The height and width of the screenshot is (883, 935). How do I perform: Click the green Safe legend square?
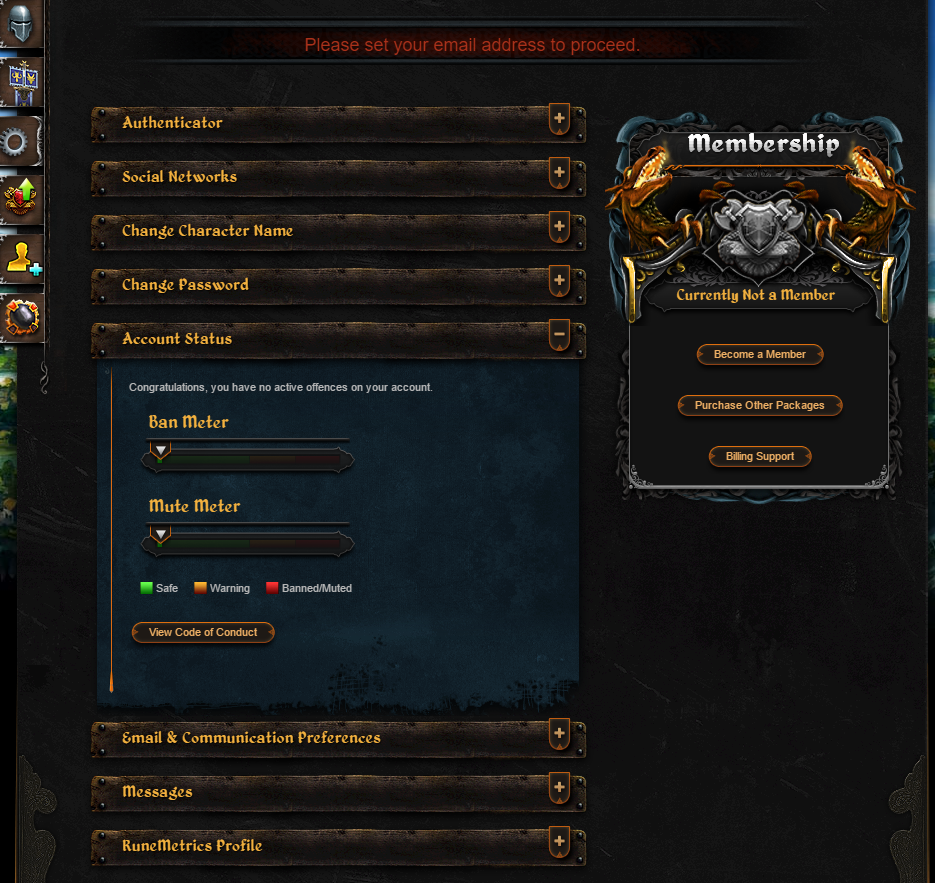[x=146, y=588]
